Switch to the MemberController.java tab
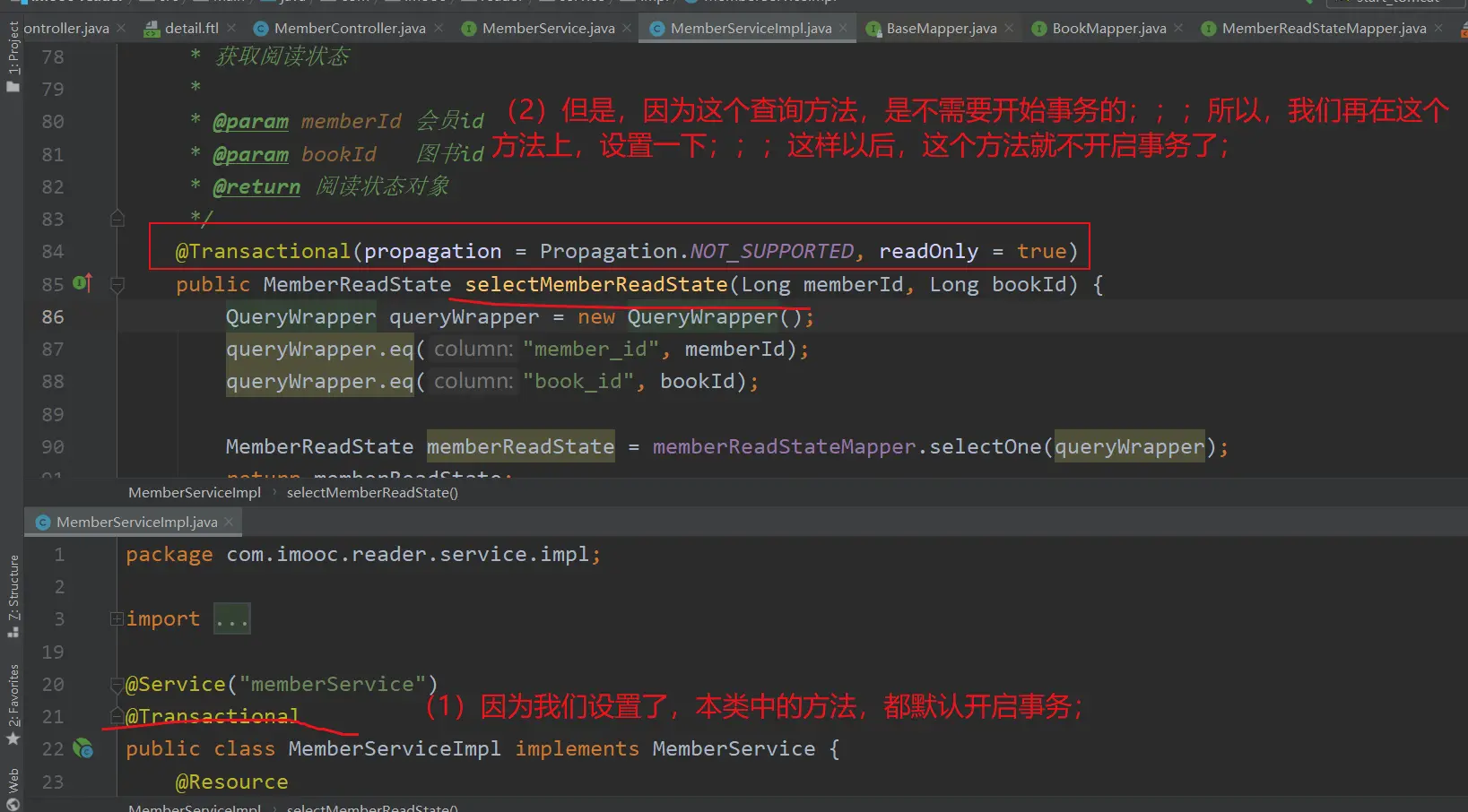 [x=350, y=29]
